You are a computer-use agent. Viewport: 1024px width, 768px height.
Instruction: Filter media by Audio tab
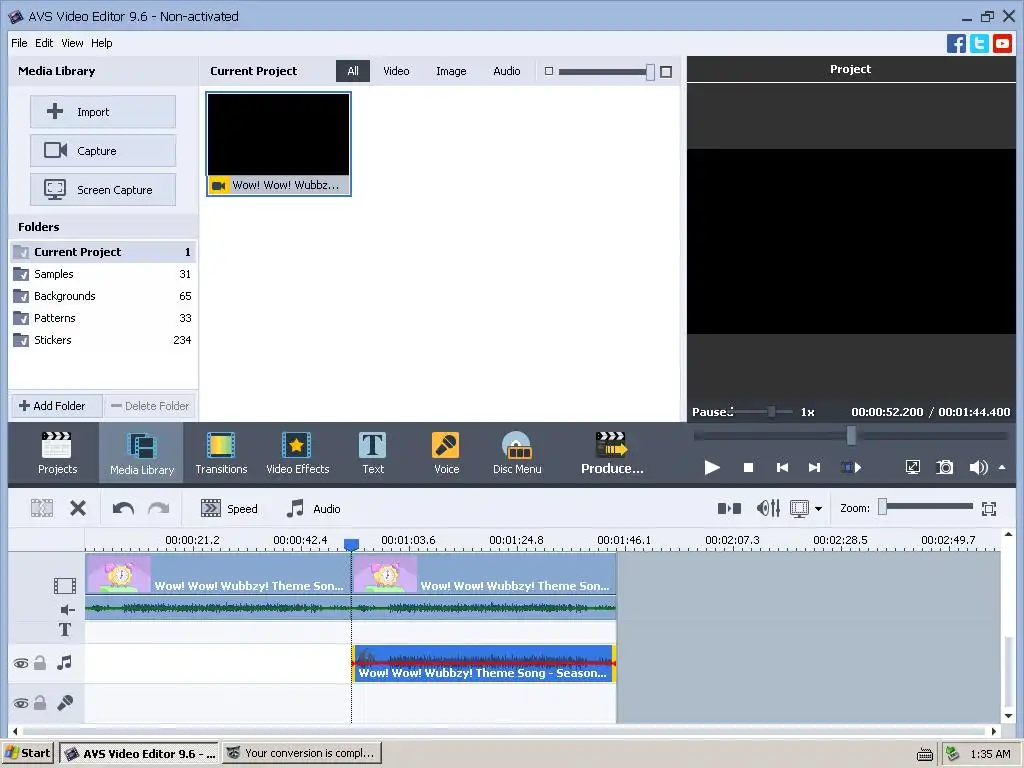pyautogui.click(x=506, y=71)
